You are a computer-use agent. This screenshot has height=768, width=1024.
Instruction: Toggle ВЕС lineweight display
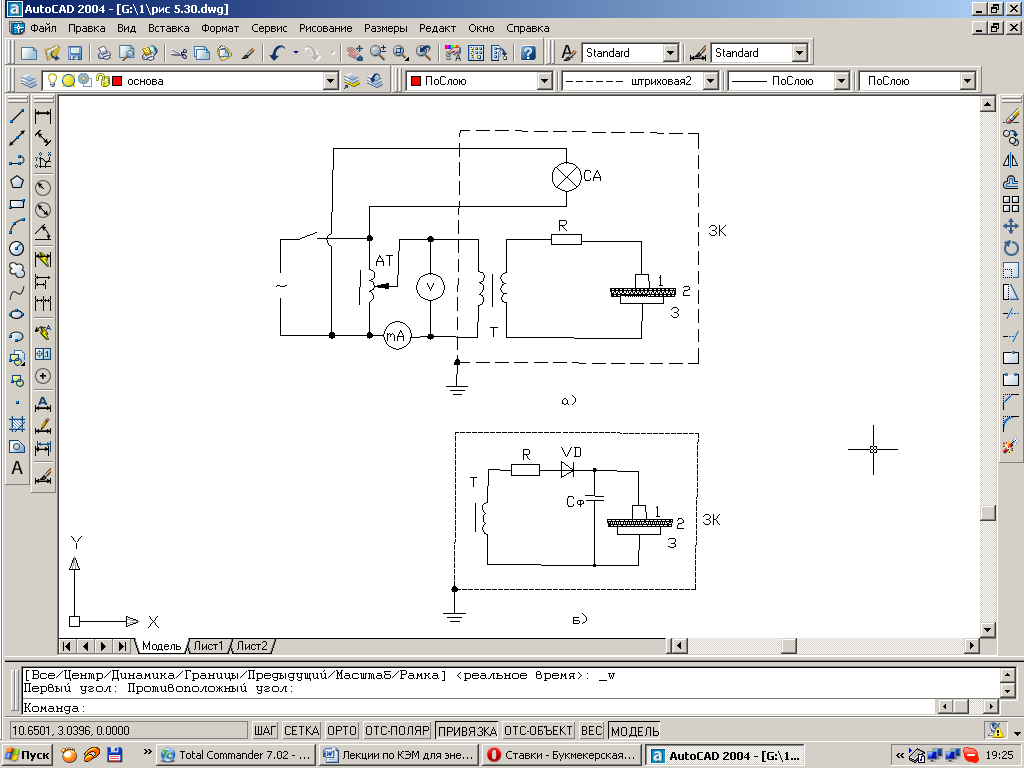click(x=592, y=731)
